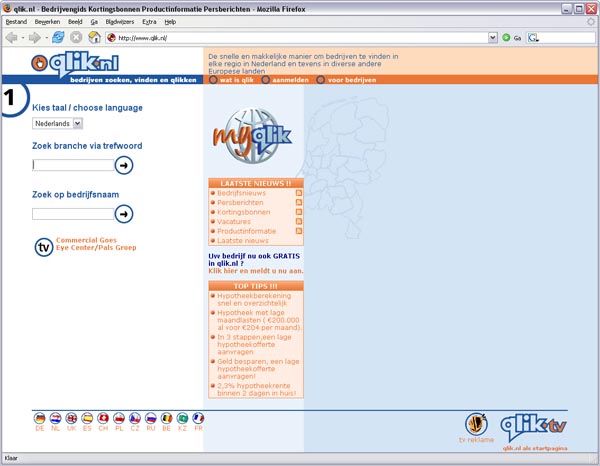Click 'Klik hier en meldt u nu aan' link
Viewport: 600px width, 466px height.
coord(255,270)
